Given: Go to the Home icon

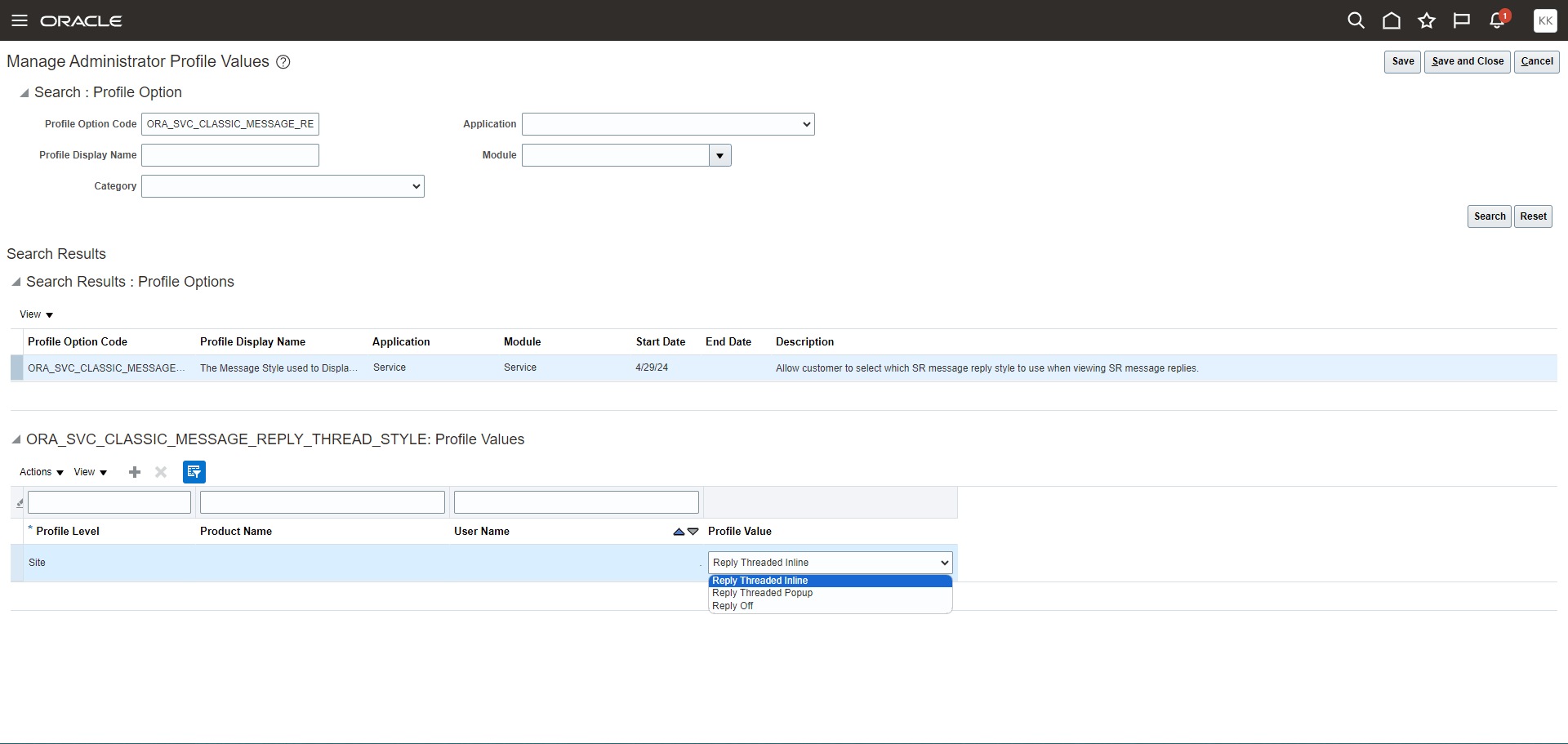Looking at the screenshot, I should [x=1392, y=20].
